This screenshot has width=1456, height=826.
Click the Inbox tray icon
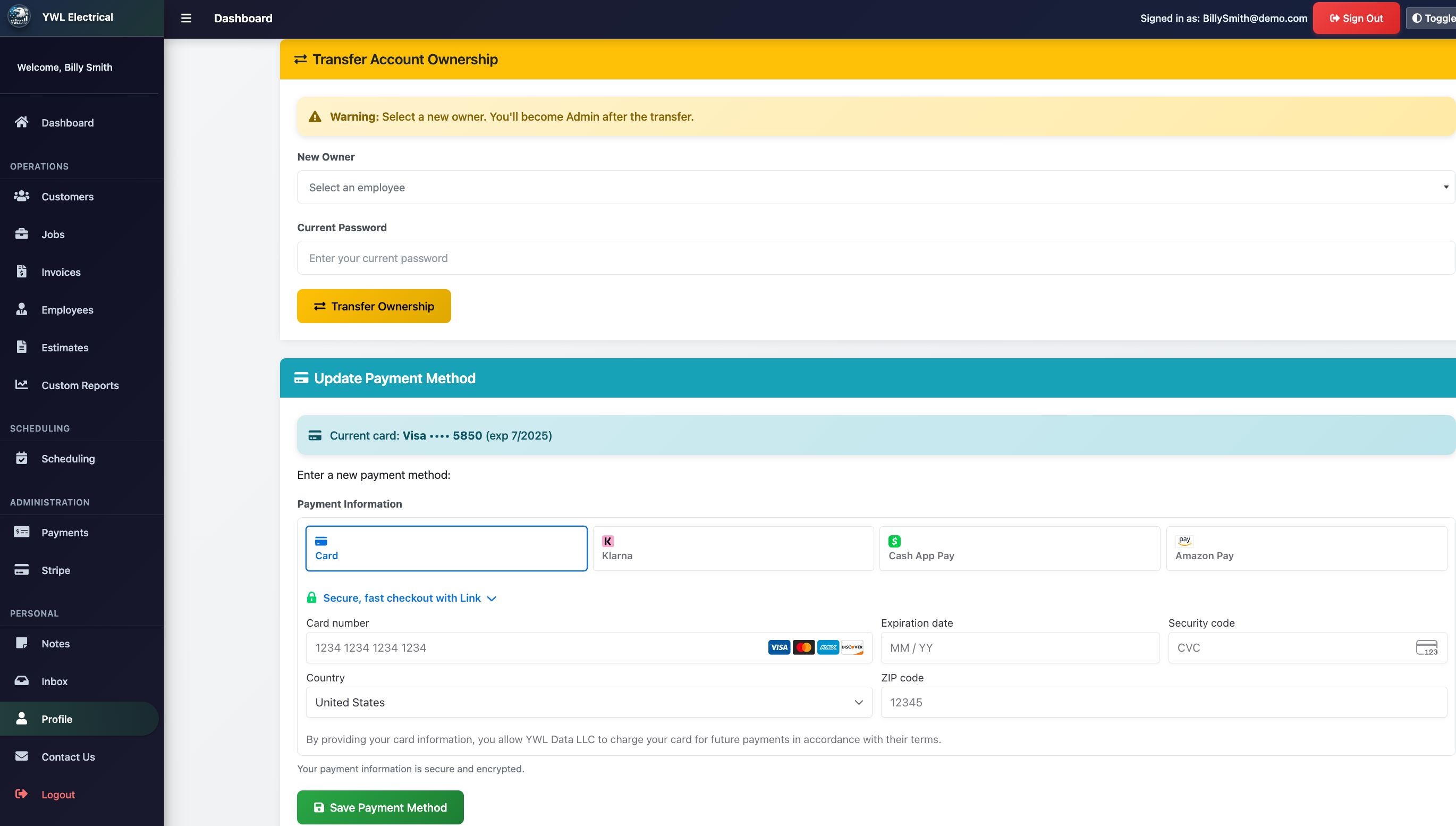[x=22, y=681]
